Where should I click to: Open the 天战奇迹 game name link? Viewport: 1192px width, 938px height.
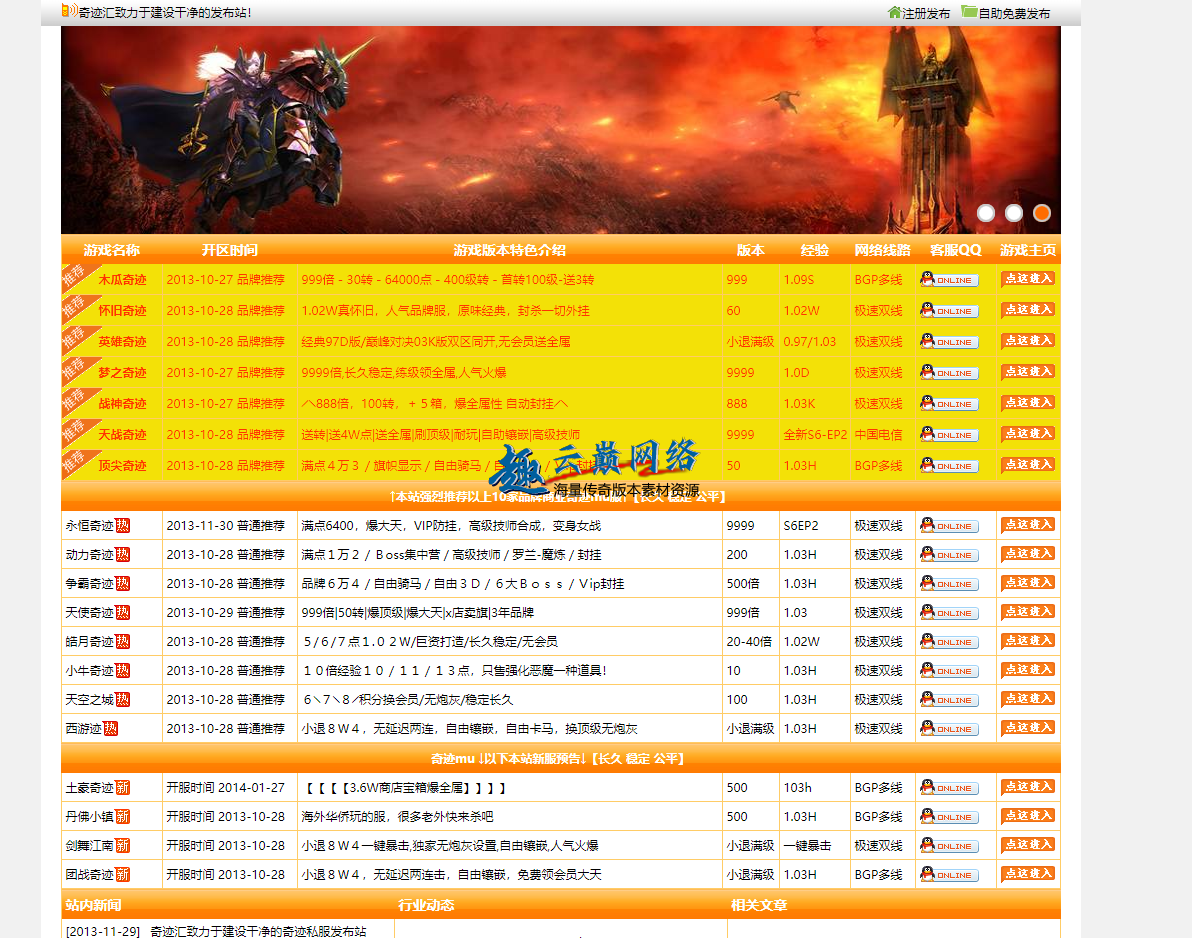(122, 435)
